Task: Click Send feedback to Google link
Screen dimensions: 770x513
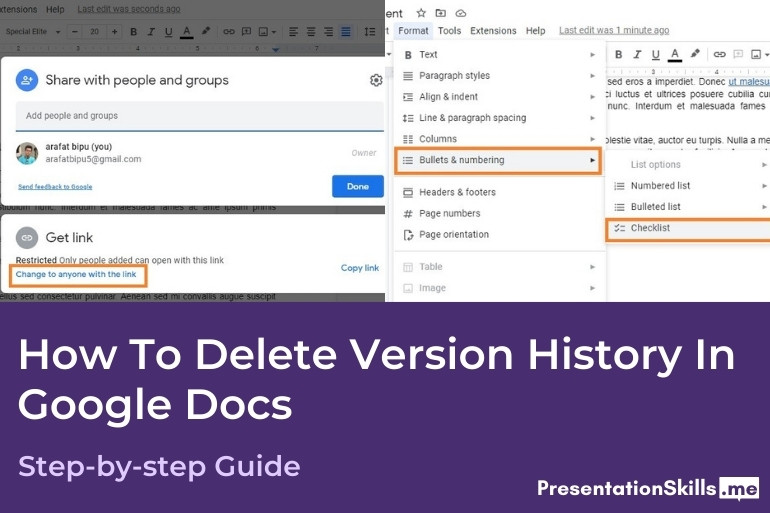Action: [x=55, y=187]
